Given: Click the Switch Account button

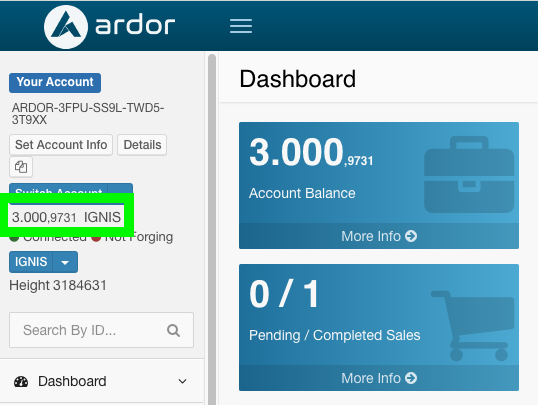Looking at the screenshot, I should point(58,189).
